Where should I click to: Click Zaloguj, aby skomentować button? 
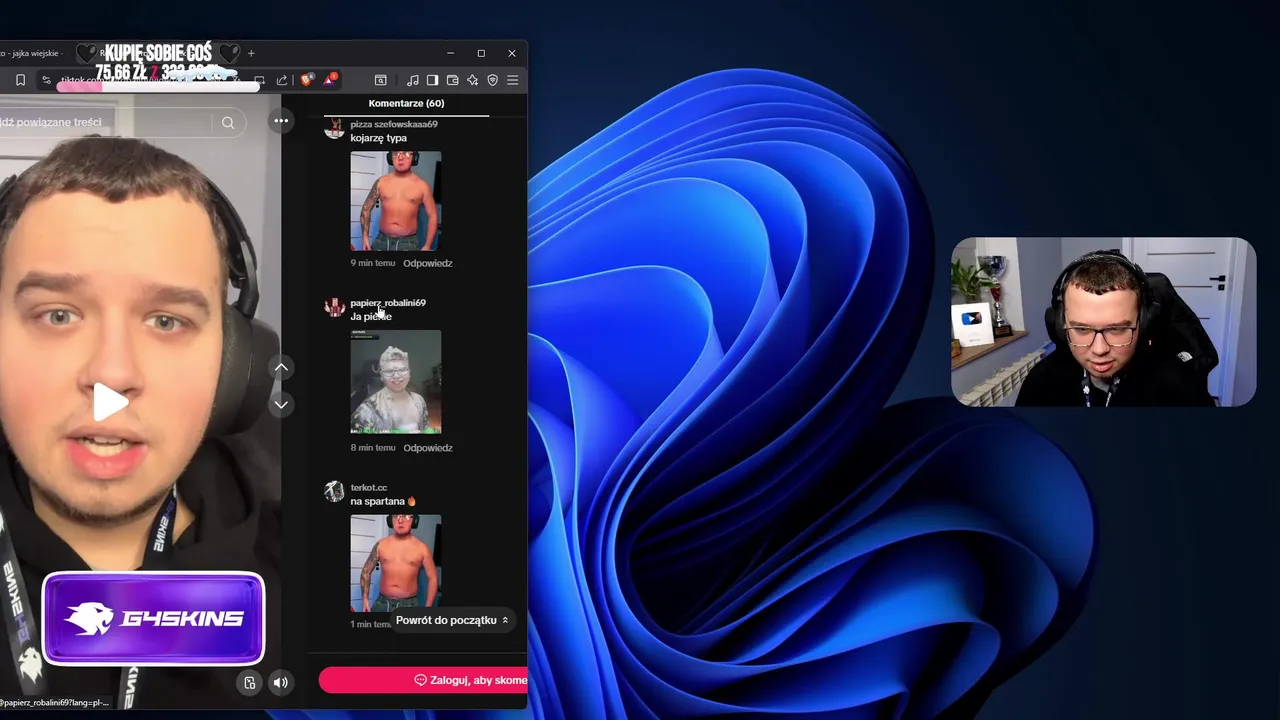click(x=423, y=680)
